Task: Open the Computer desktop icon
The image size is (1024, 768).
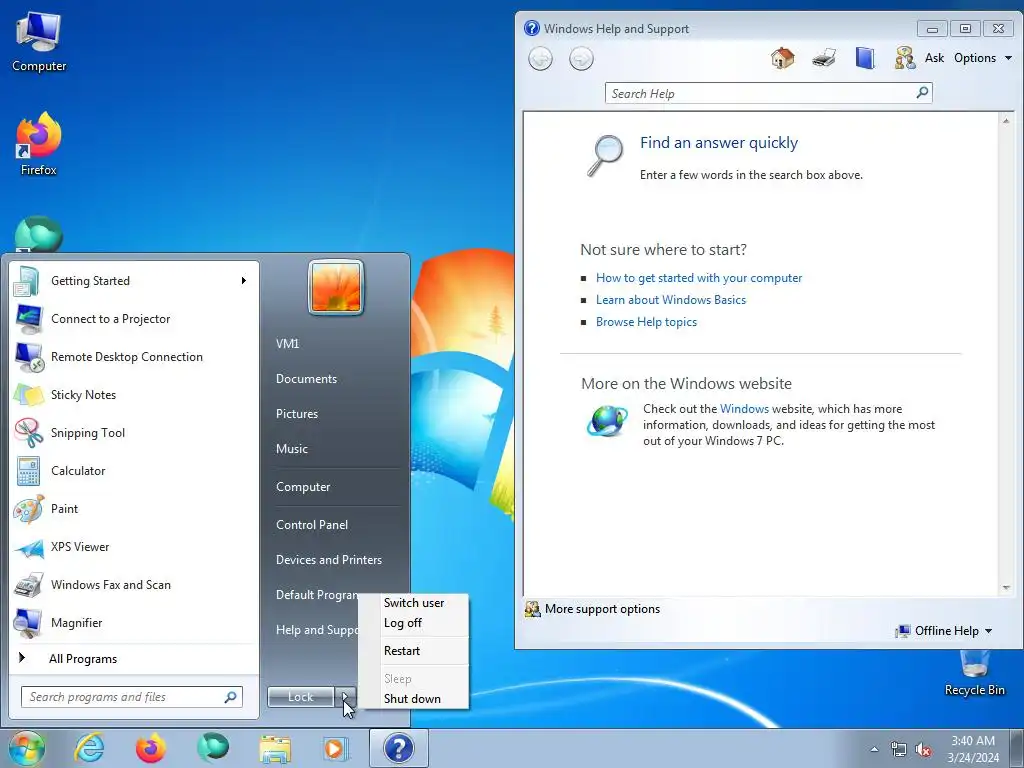Action: pyautogui.click(x=39, y=42)
